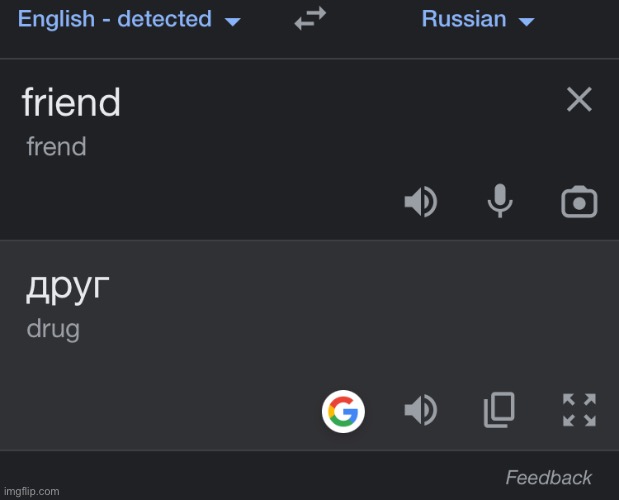
Task: Choose the "Russian" target language label
Action: (466, 19)
